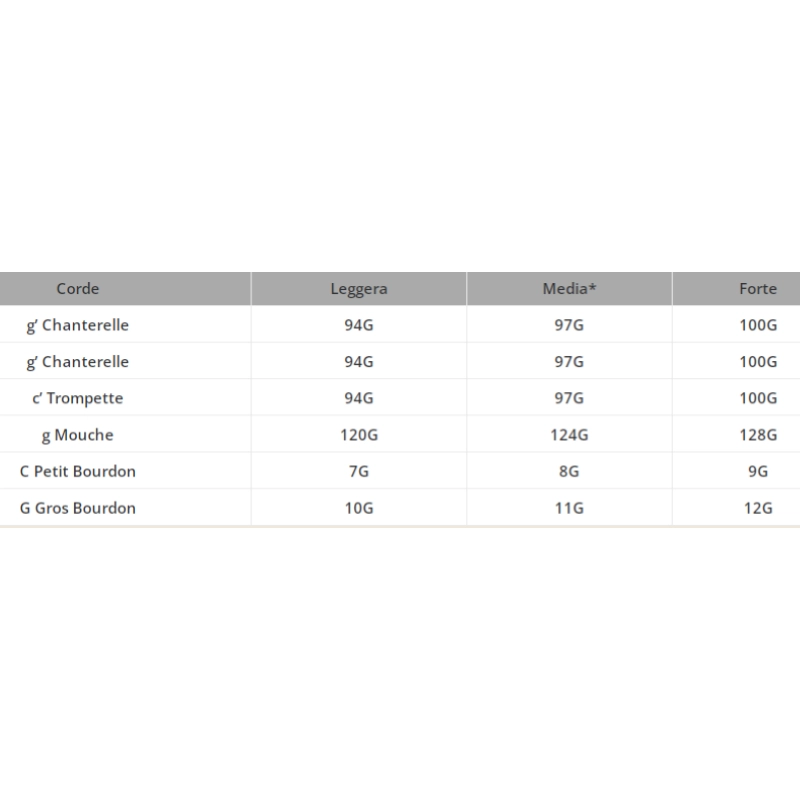Image resolution: width=800 pixels, height=800 pixels.
Task: Click the C Petit Bourdon row label
Action: [78, 471]
